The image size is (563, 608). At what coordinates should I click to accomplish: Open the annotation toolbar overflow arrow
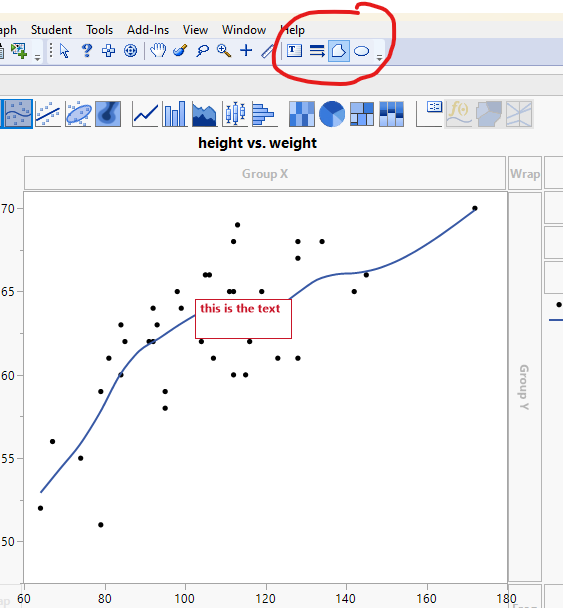(379, 57)
